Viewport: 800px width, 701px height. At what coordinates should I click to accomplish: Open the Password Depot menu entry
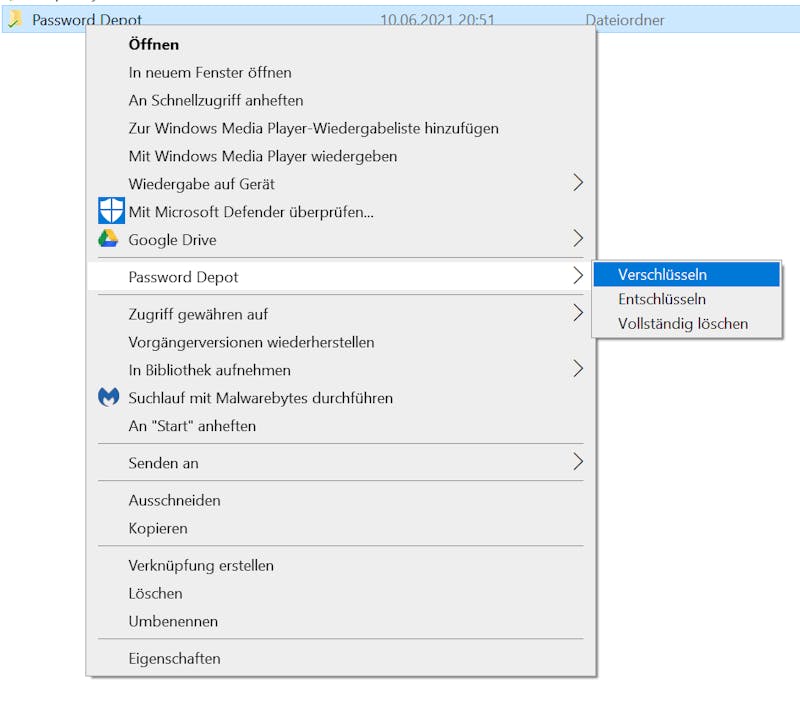coord(341,277)
